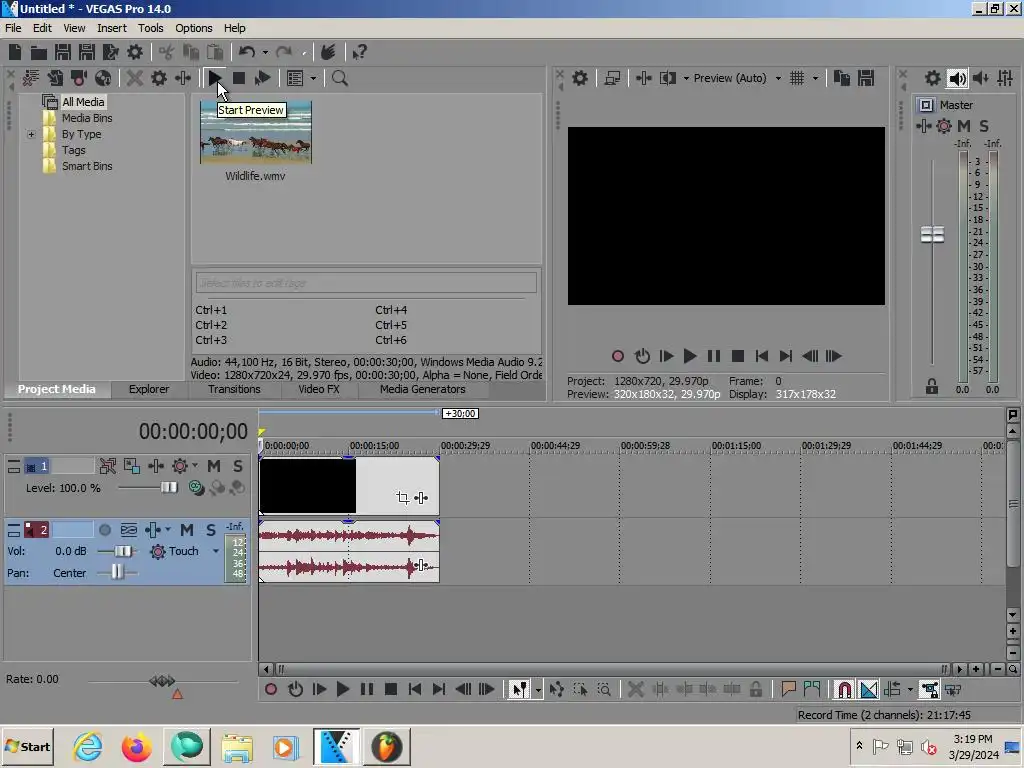1024x768 pixels.
Task: Select the Wildlife.wmv thumbnail
Action: (256, 133)
